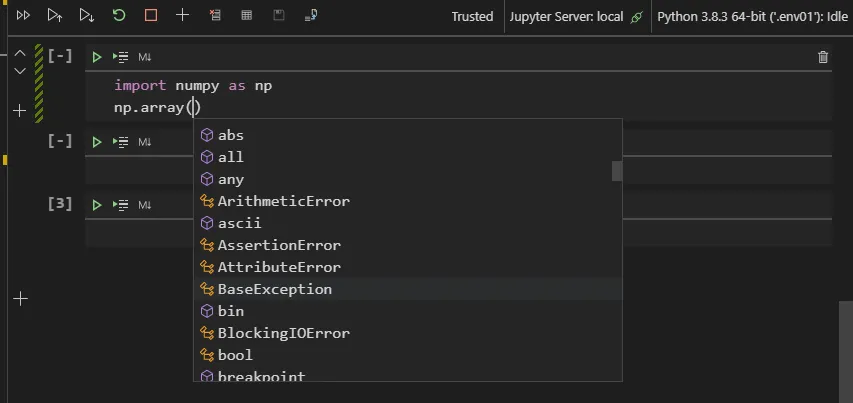853x403 pixels.
Task: Select 'BaseException' from the autocomplete list
Action: [x=275, y=289]
